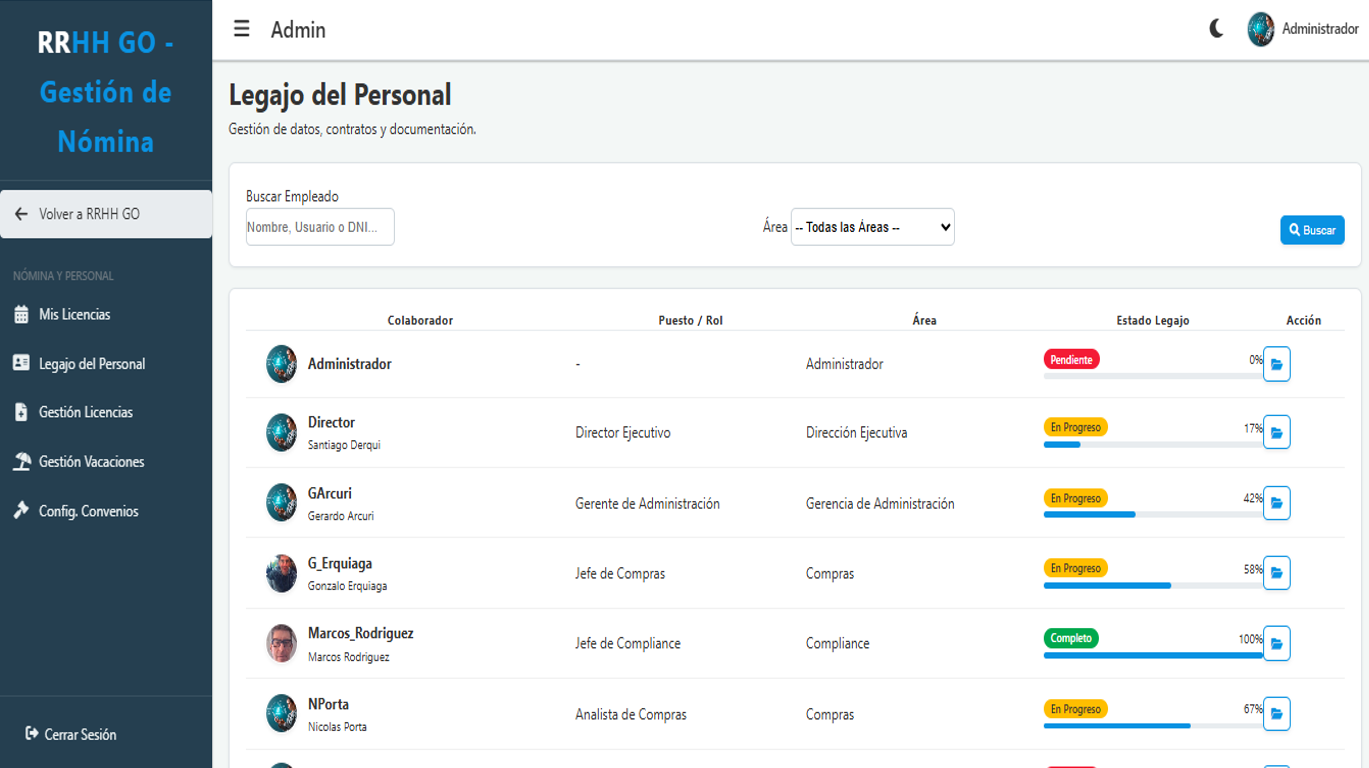Viewport: 1369px width, 768px height.
Task: Go to Gestión Licencias section
Action: [x=85, y=412]
